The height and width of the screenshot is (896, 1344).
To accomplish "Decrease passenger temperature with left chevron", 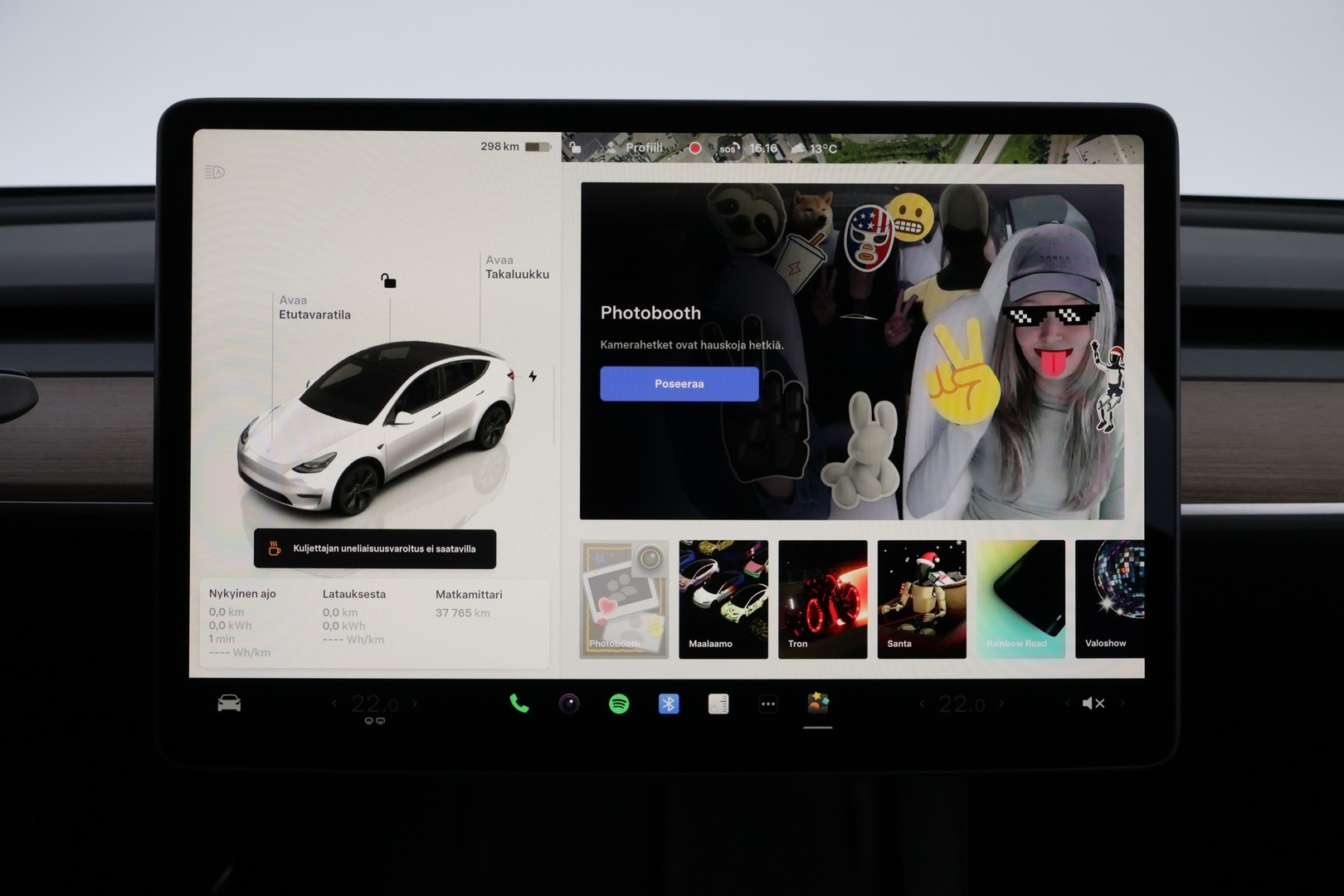I will tap(922, 704).
